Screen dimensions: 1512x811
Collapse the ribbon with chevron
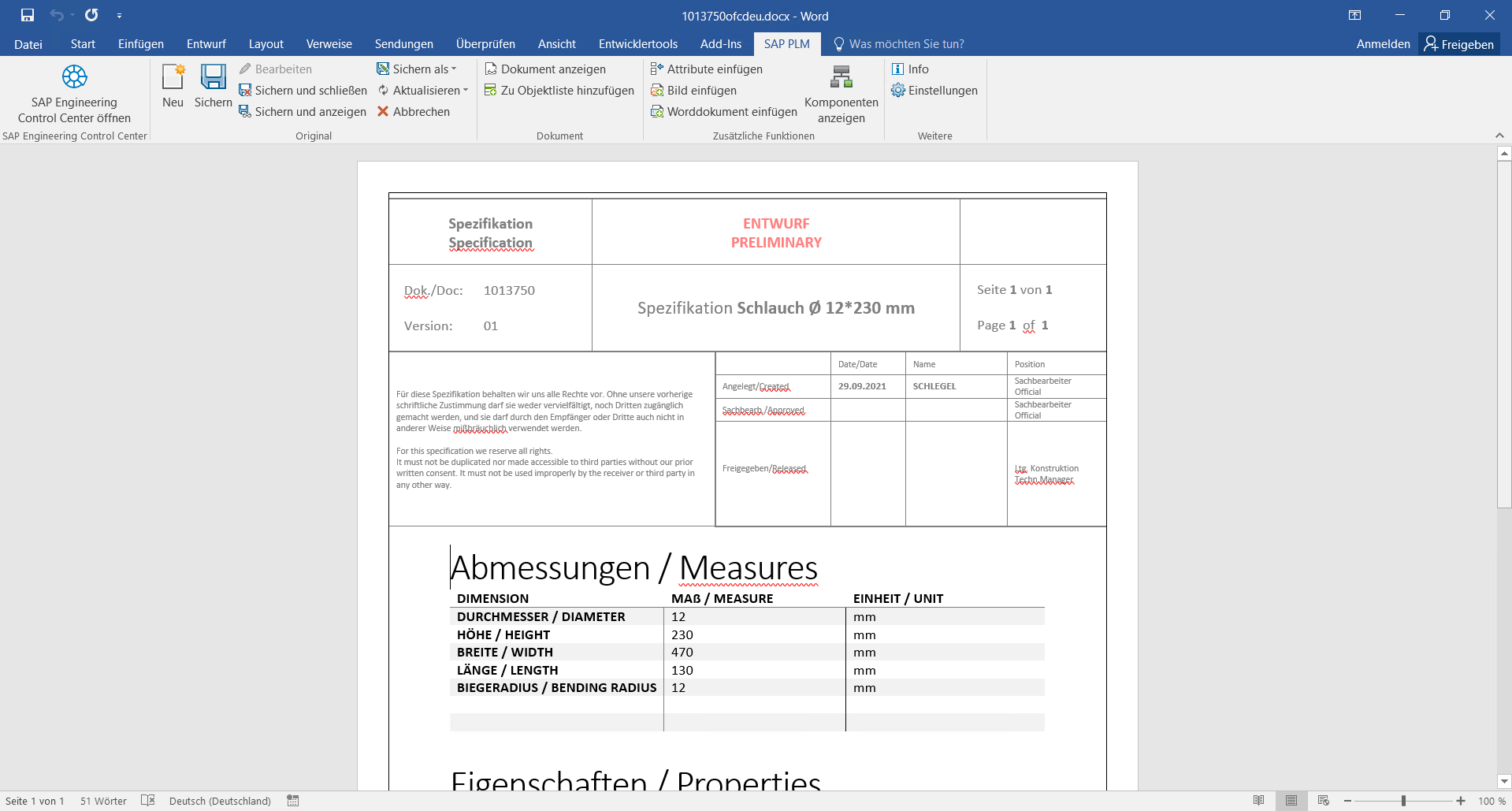click(1499, 136)
